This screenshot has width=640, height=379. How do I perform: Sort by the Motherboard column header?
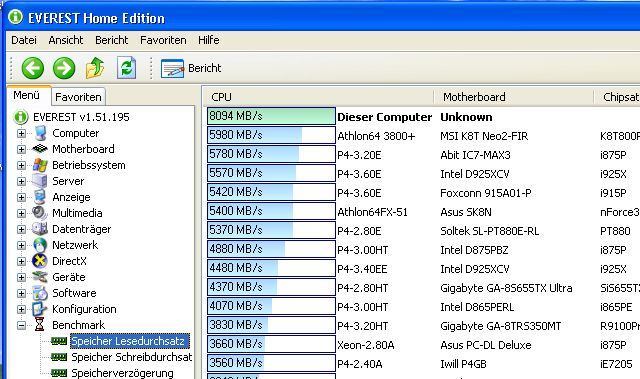pyautogui.click(x=514, y=97)
